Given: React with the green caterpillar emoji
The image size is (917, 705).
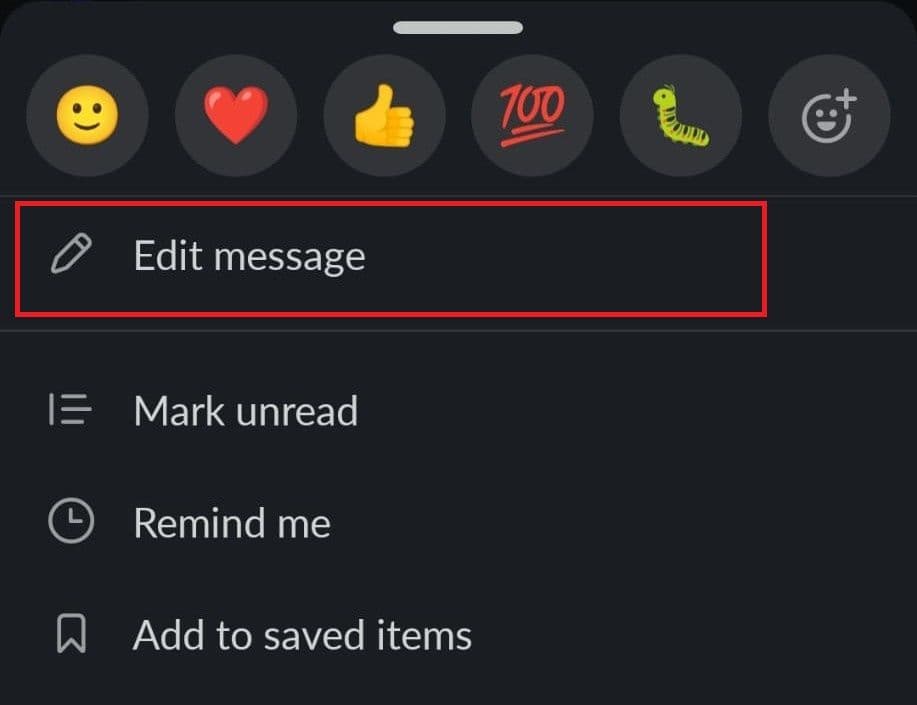Looking at the screenshot, I should point(681,115).
